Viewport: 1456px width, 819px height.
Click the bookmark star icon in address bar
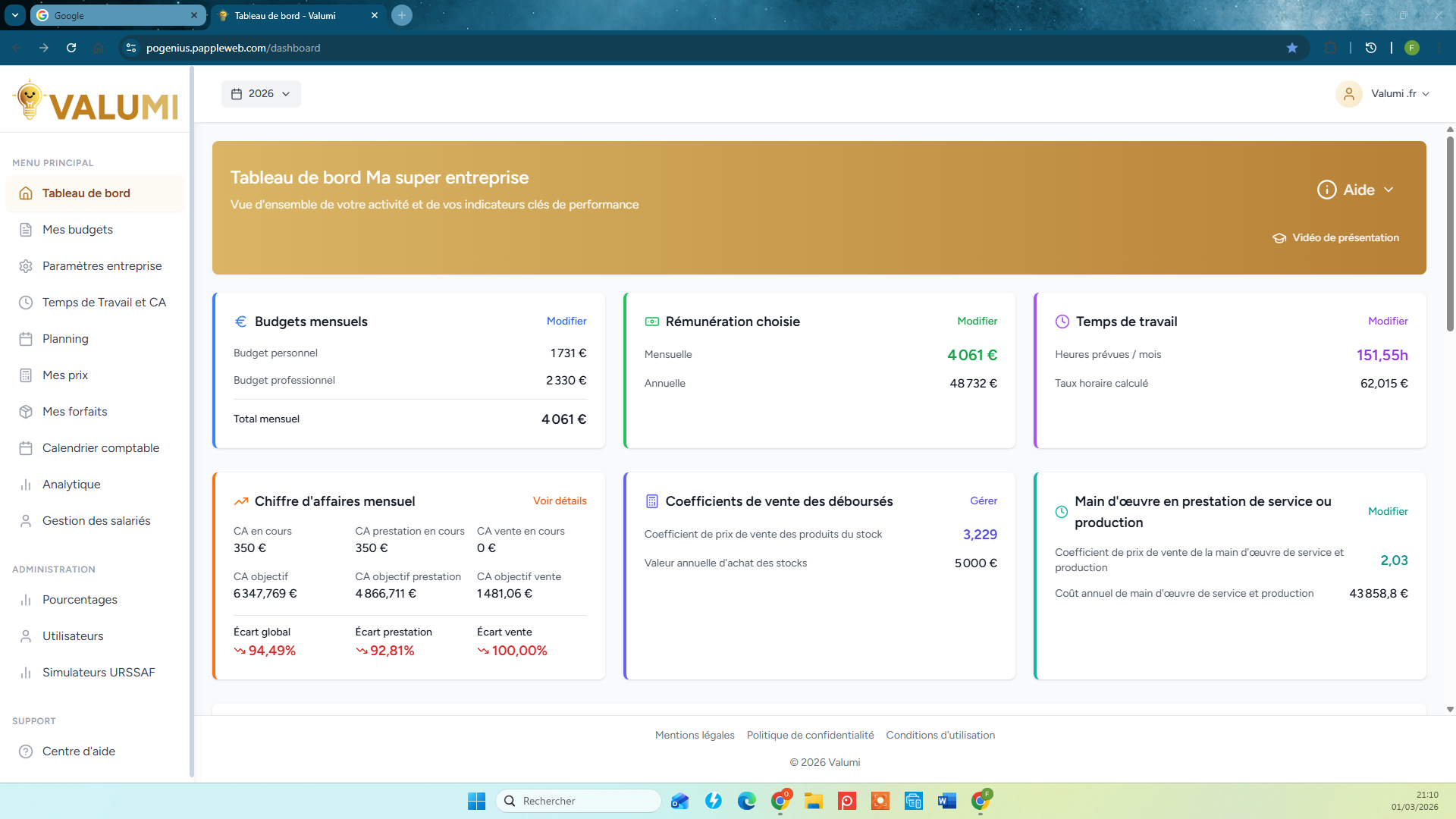coord(1292,48)
